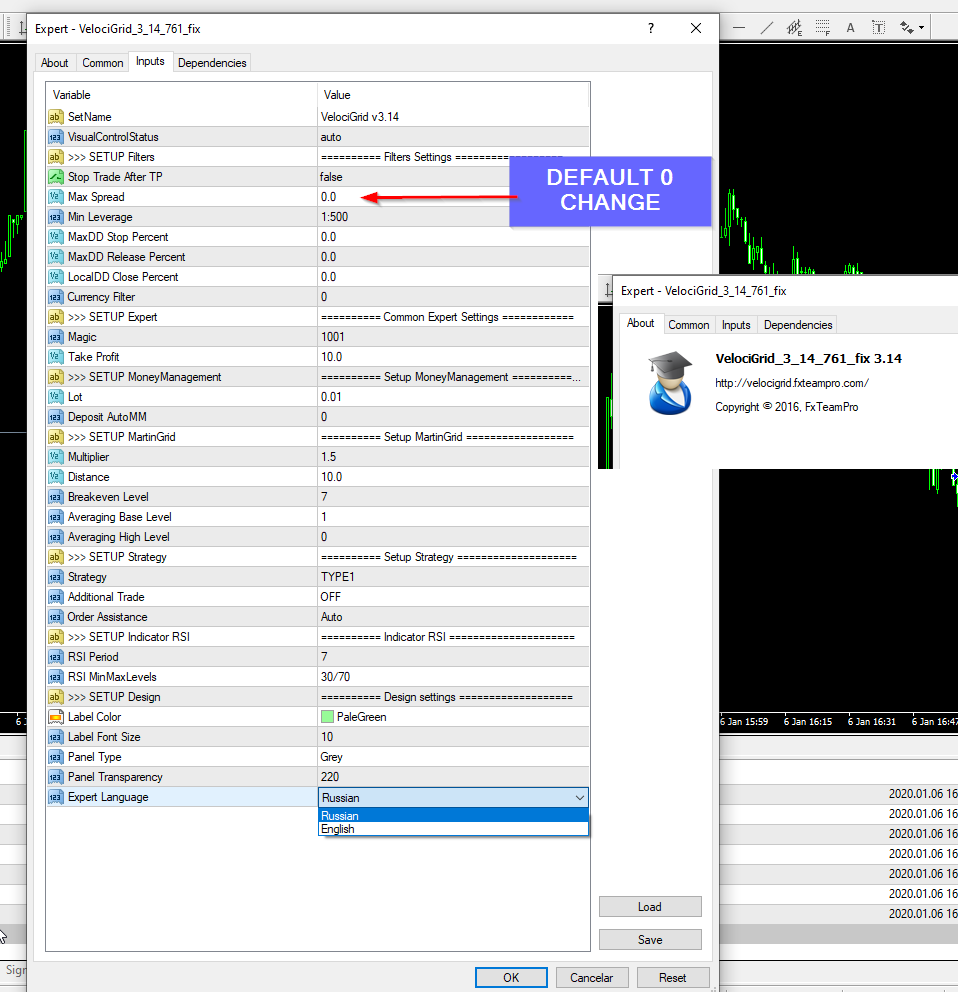
Task: Click the Load button
Action: click(x=649, y=907)
